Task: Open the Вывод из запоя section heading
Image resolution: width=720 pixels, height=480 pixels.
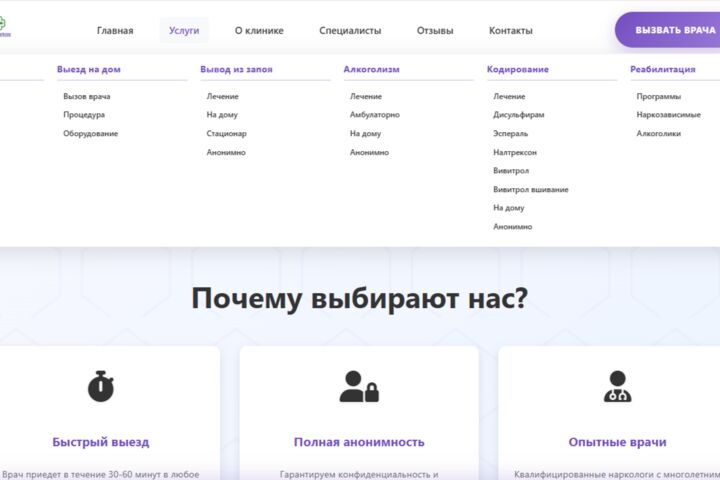Action: [x=236, y=69]
